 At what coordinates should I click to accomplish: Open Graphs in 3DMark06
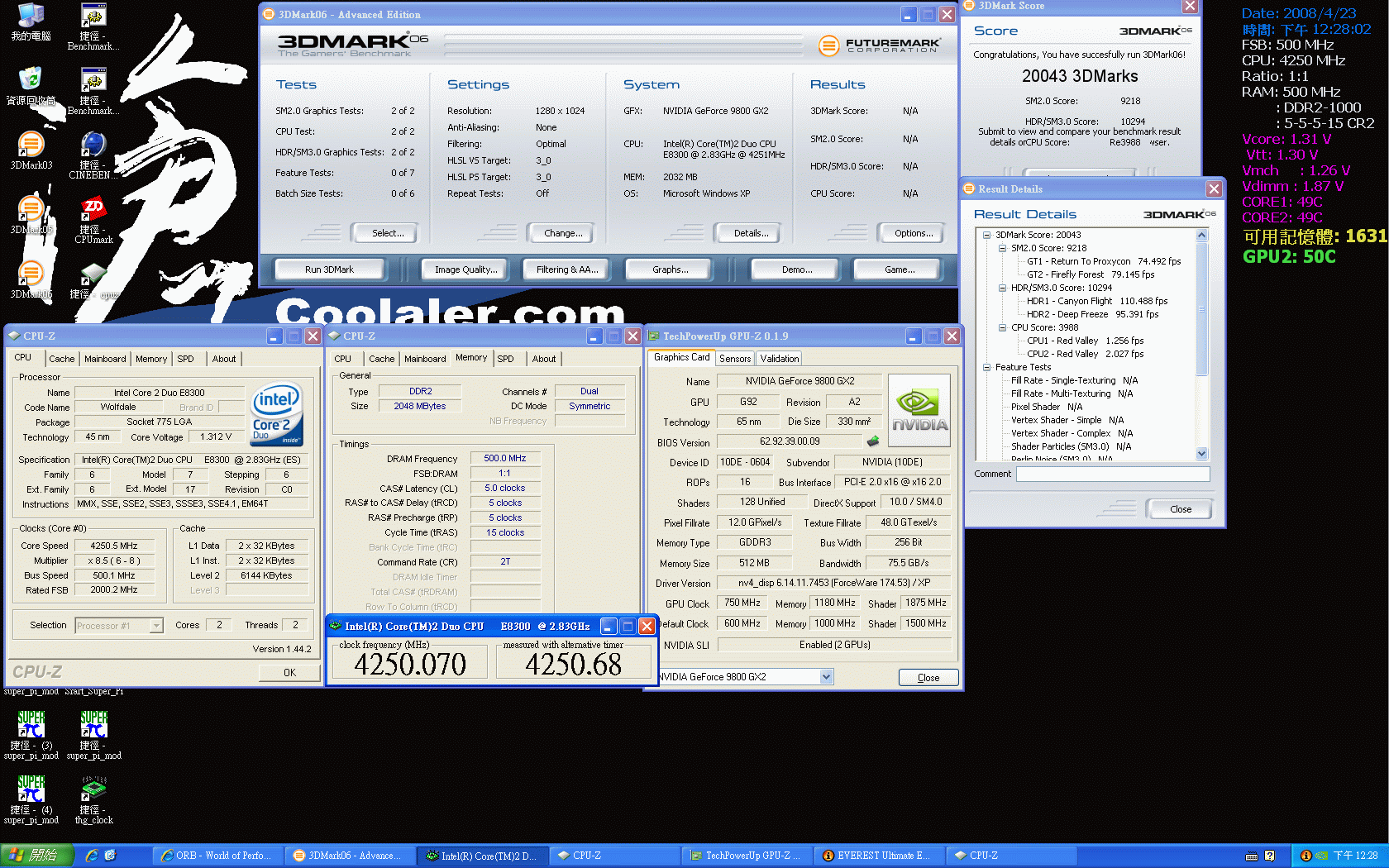click(670, 269)
